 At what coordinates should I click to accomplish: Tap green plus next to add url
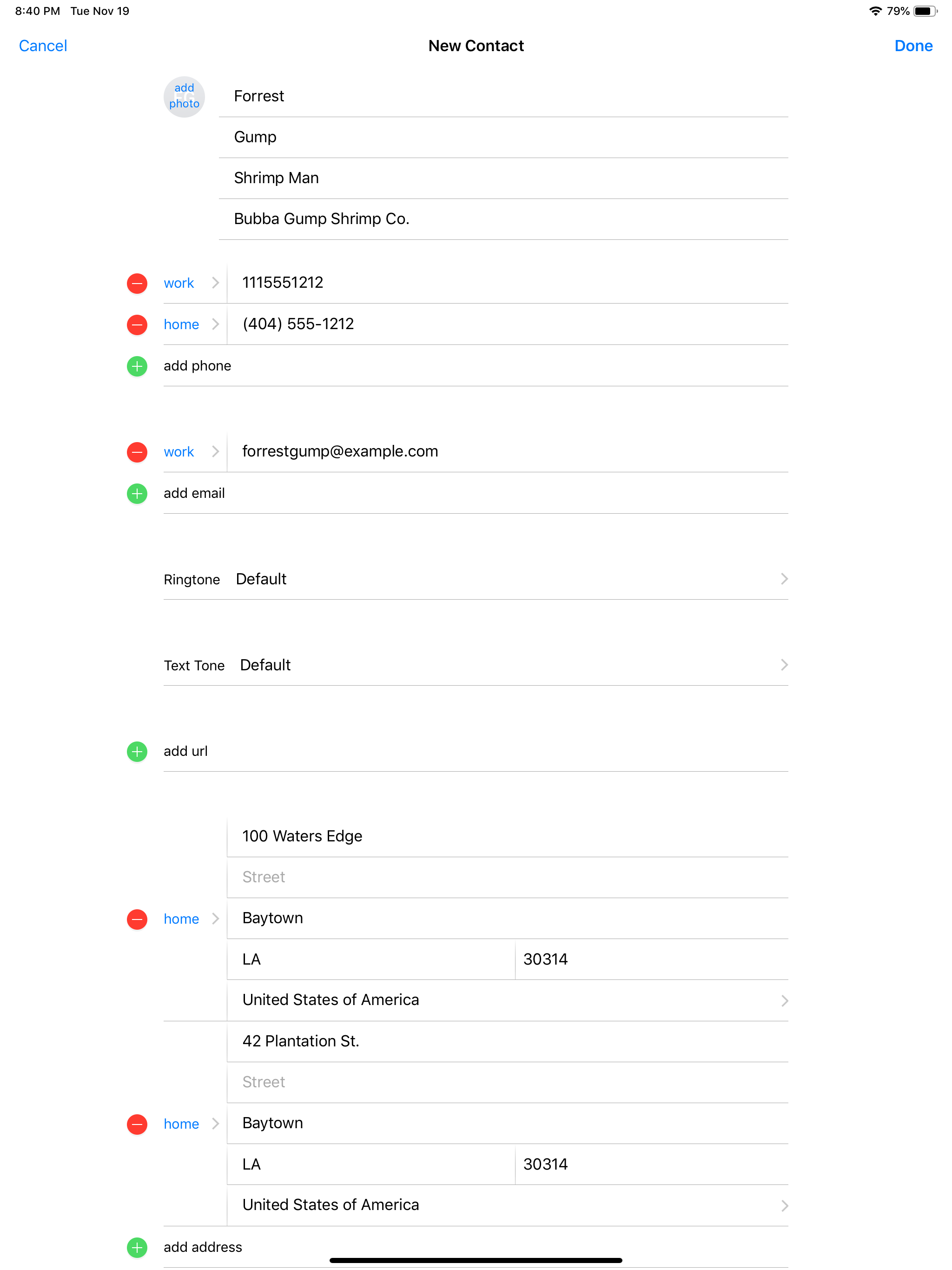137,752
